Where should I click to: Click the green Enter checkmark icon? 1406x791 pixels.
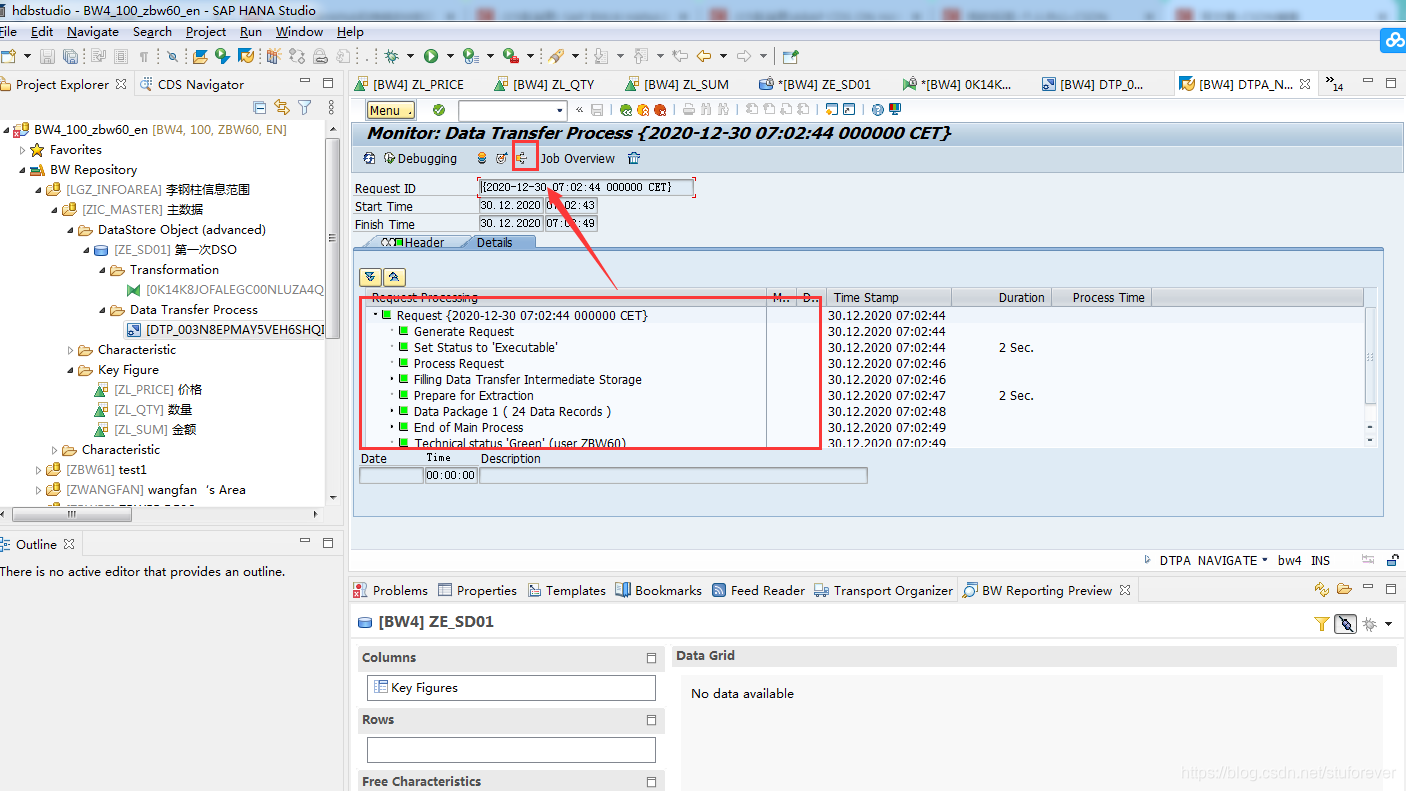click(438, 110)
